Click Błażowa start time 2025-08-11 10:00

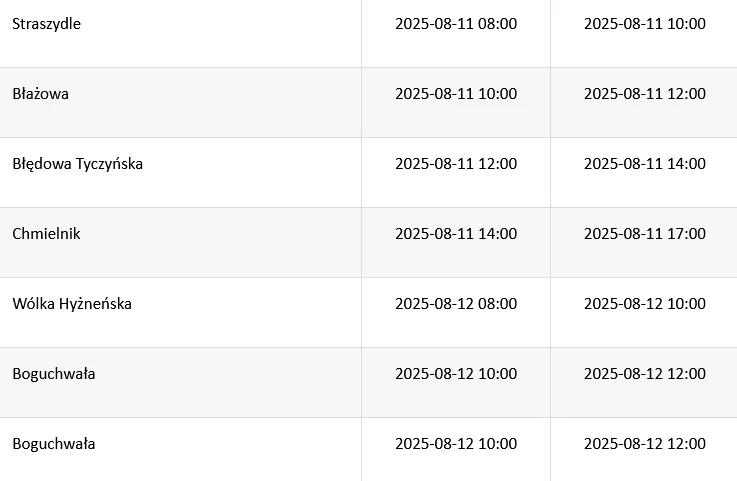(x=456, y=94)
